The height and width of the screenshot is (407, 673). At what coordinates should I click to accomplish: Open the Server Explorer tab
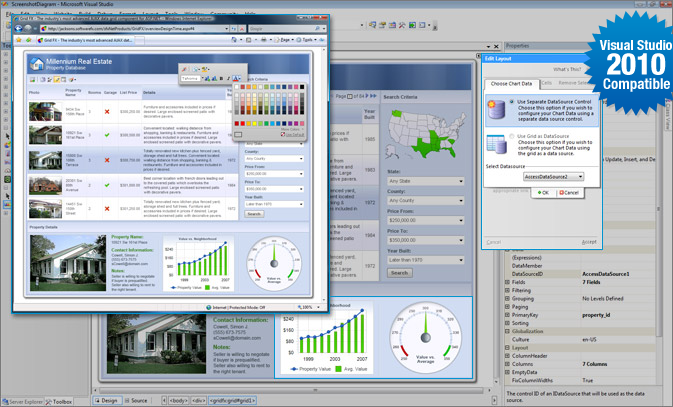click(x=22, y=402)
